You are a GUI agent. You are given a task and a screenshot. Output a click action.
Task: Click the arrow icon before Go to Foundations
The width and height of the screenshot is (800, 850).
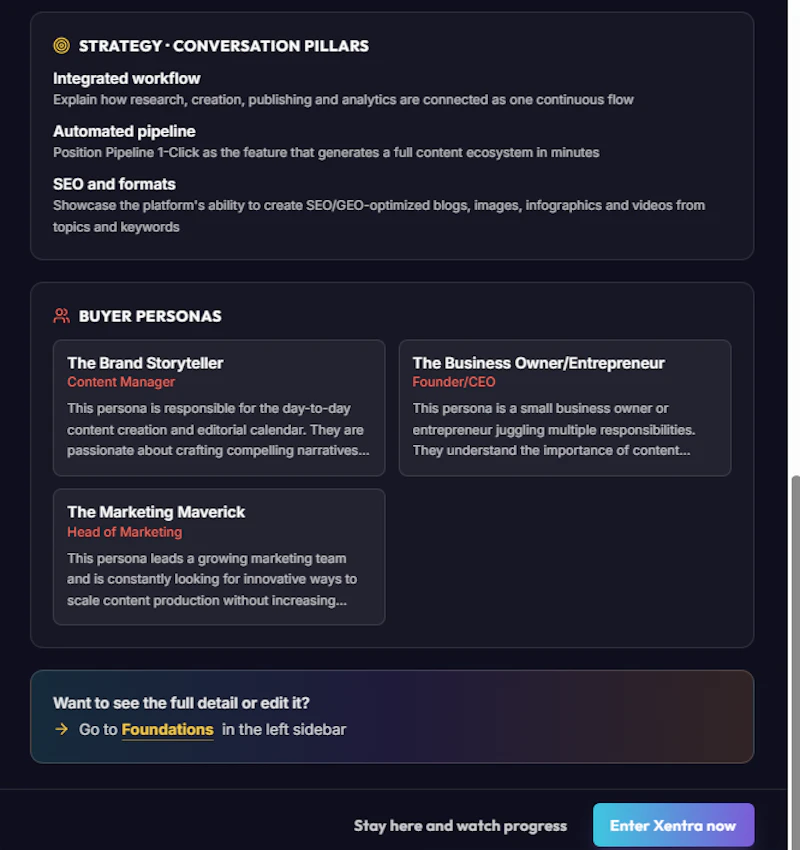(x=62, y=729)
